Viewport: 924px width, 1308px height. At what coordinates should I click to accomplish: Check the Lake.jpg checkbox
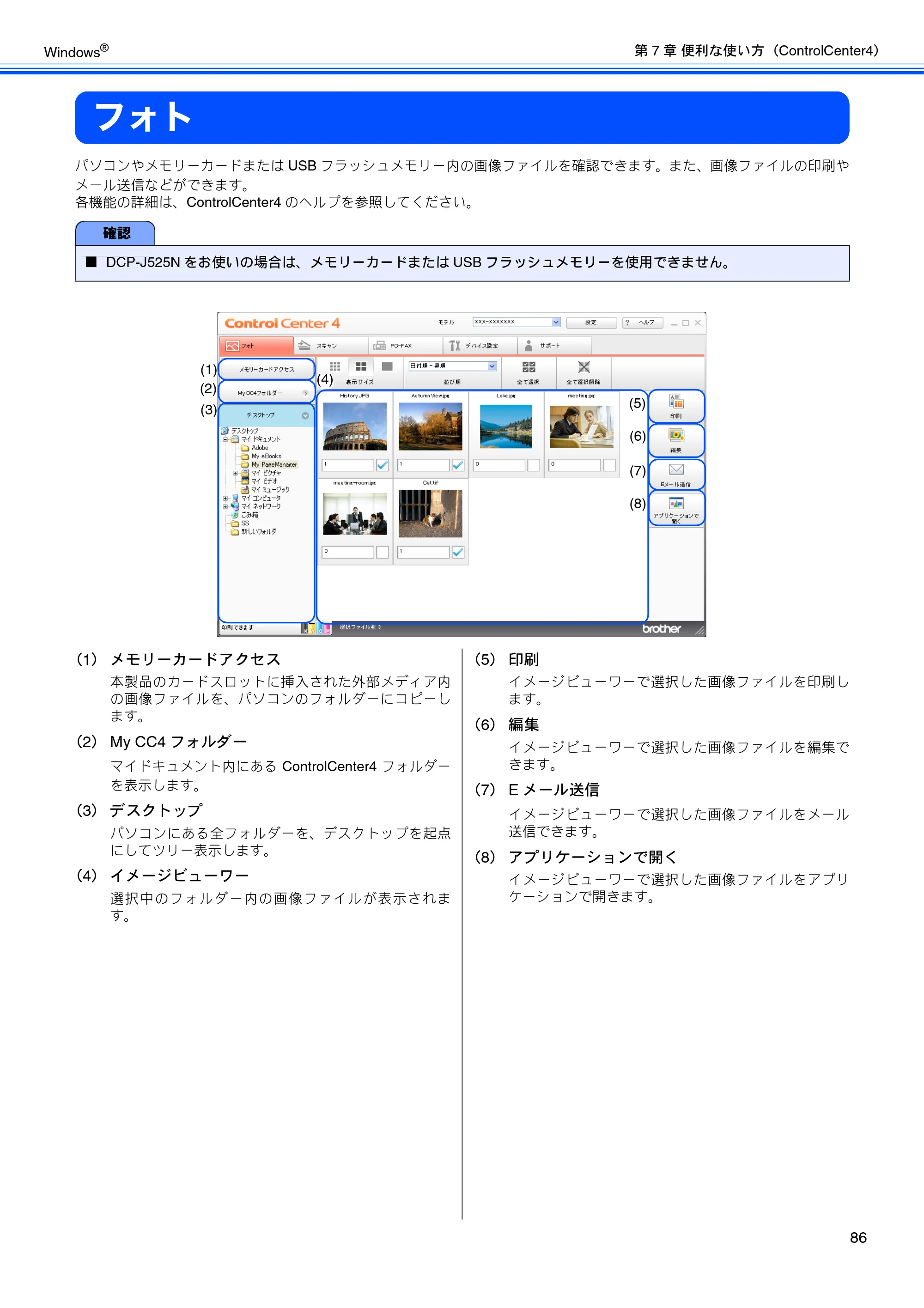[x=534, y=465]
